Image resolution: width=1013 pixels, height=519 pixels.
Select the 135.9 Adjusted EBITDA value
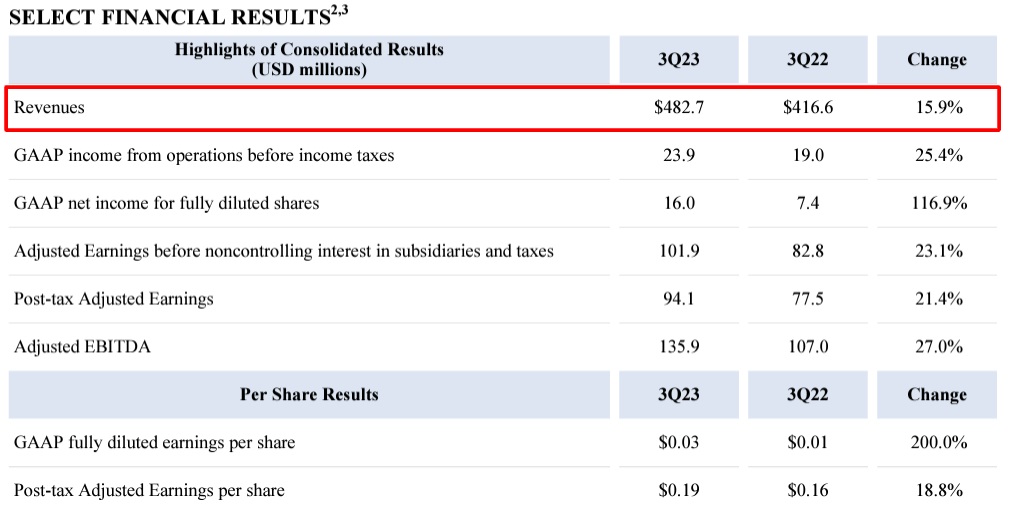pyautogui.click(x=679, y=347)
